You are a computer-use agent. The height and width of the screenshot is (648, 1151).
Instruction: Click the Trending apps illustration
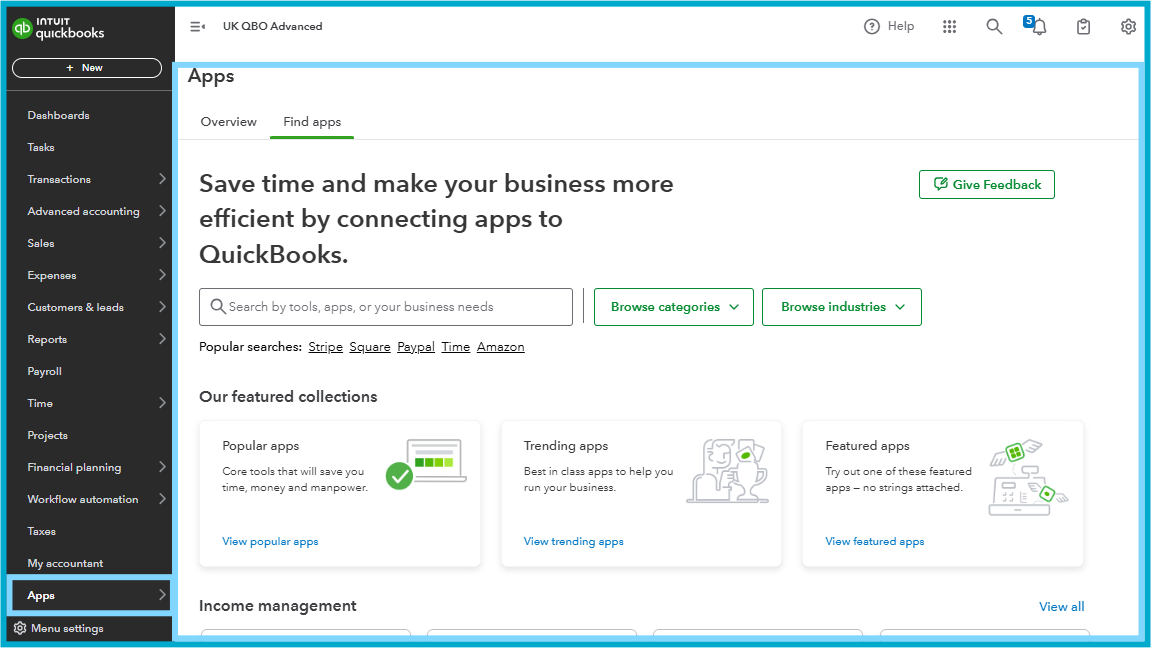[x=727, y=470]
